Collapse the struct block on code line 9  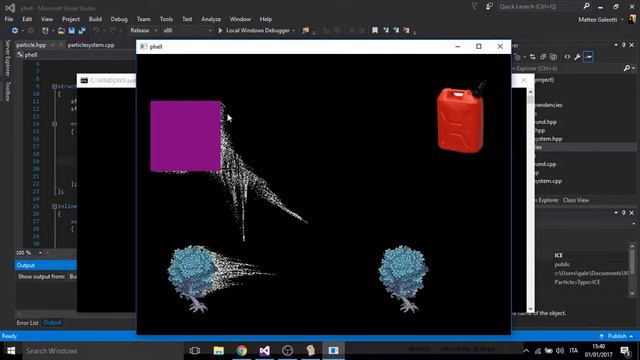(x=54, y=87)
